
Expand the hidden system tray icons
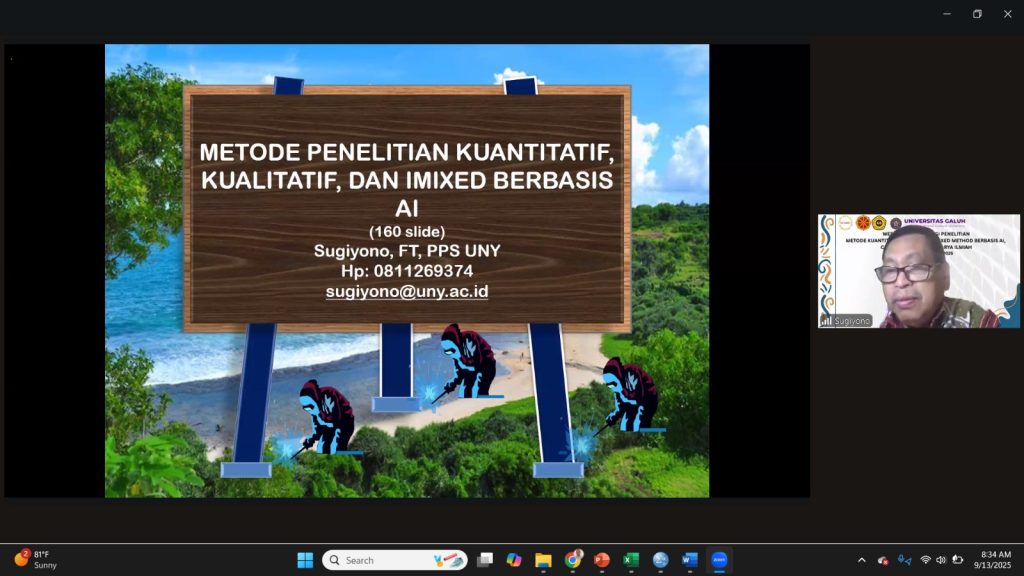(x=862, y=560)
